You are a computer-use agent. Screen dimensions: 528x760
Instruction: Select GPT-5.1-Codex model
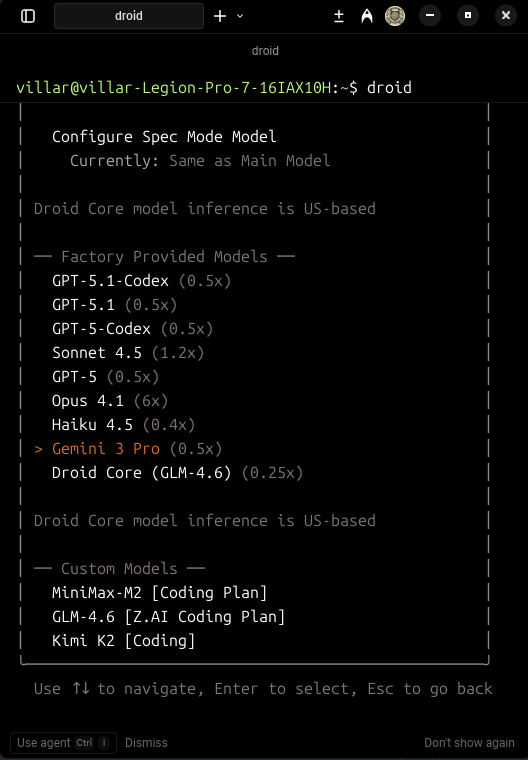pos(142,281)
